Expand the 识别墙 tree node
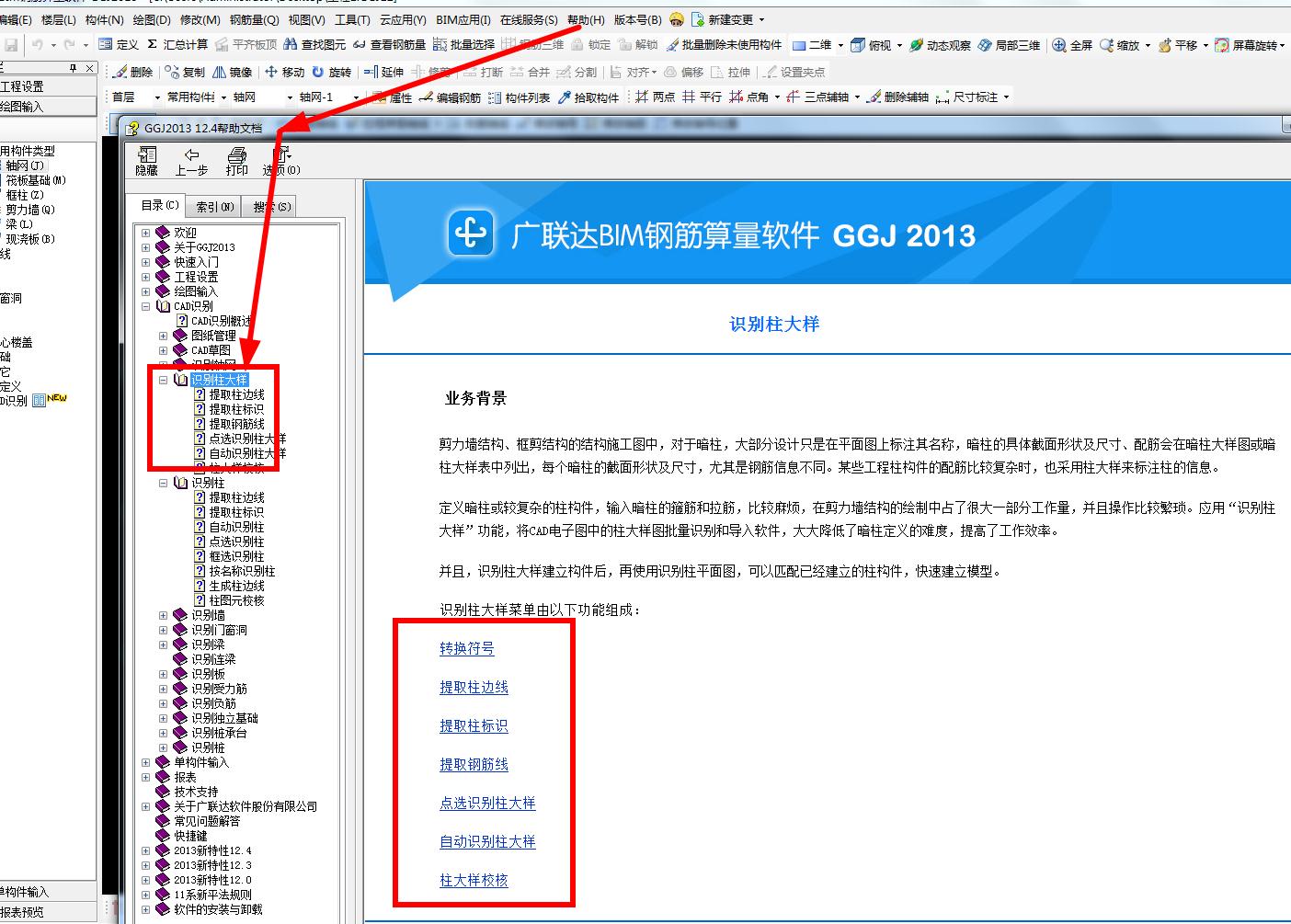Screen dimensions: 1291x924 164,615
